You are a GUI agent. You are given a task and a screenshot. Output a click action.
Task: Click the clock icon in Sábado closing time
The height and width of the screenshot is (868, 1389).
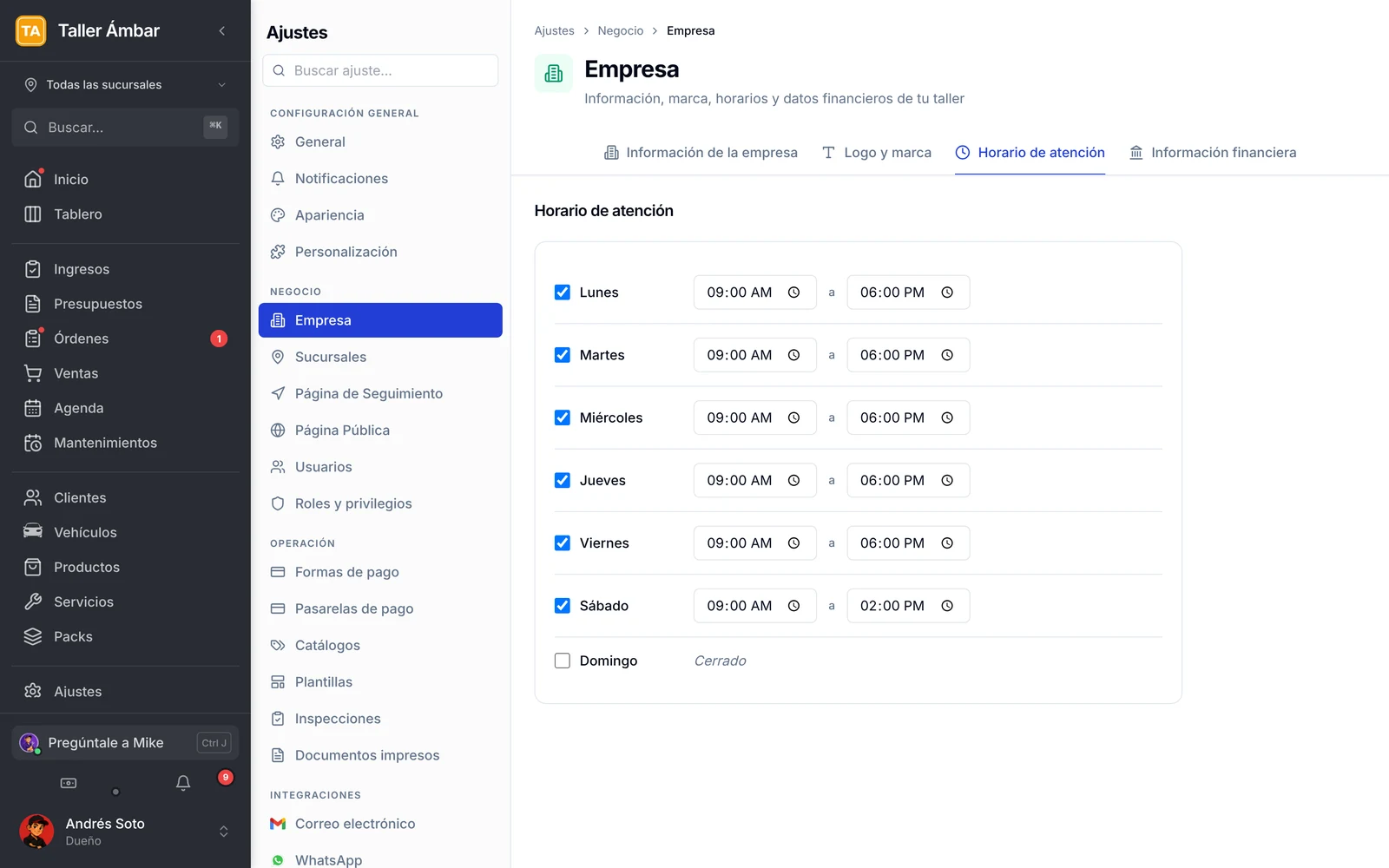pos(947,606)
